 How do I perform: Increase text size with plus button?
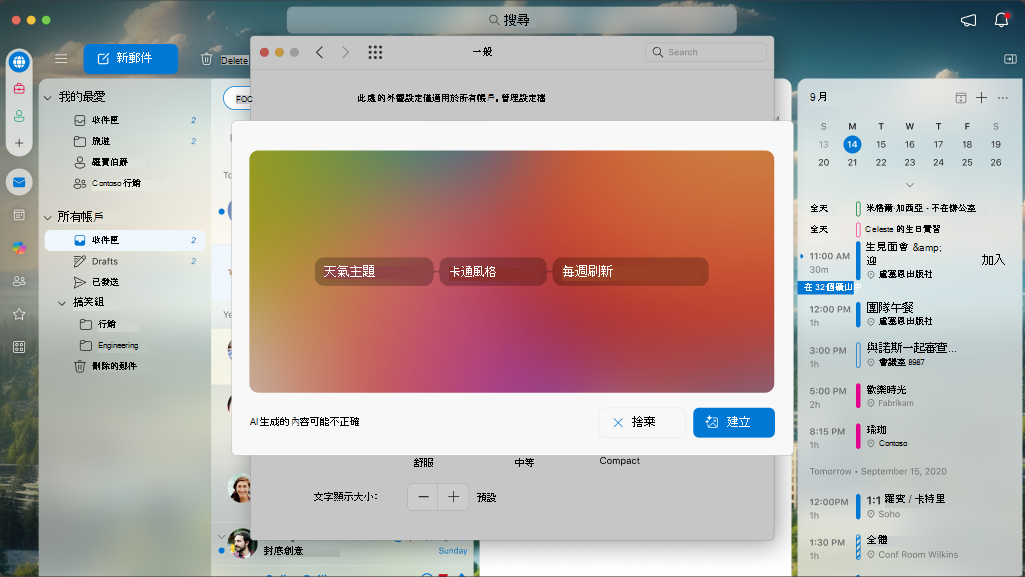point(453,497)
